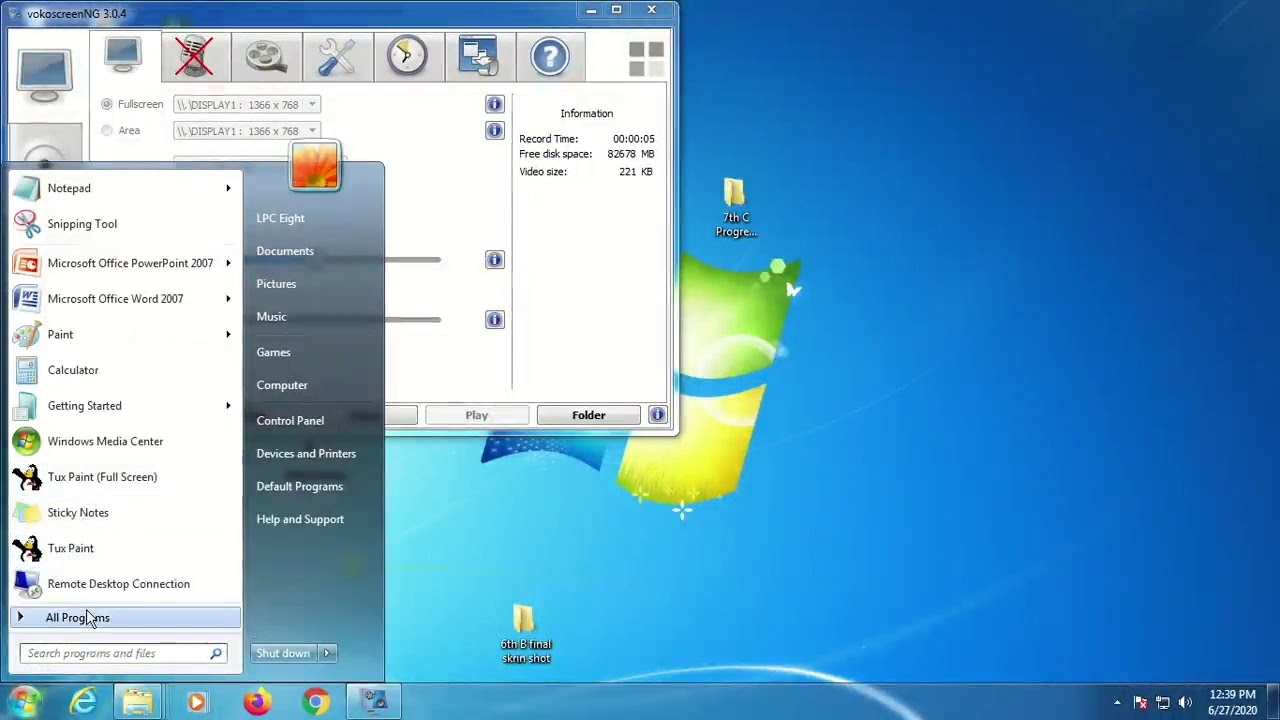Expand the PowerPoint 2007 jump list arrow
This screenshot has width=1280, height=720.
point(228,263)
